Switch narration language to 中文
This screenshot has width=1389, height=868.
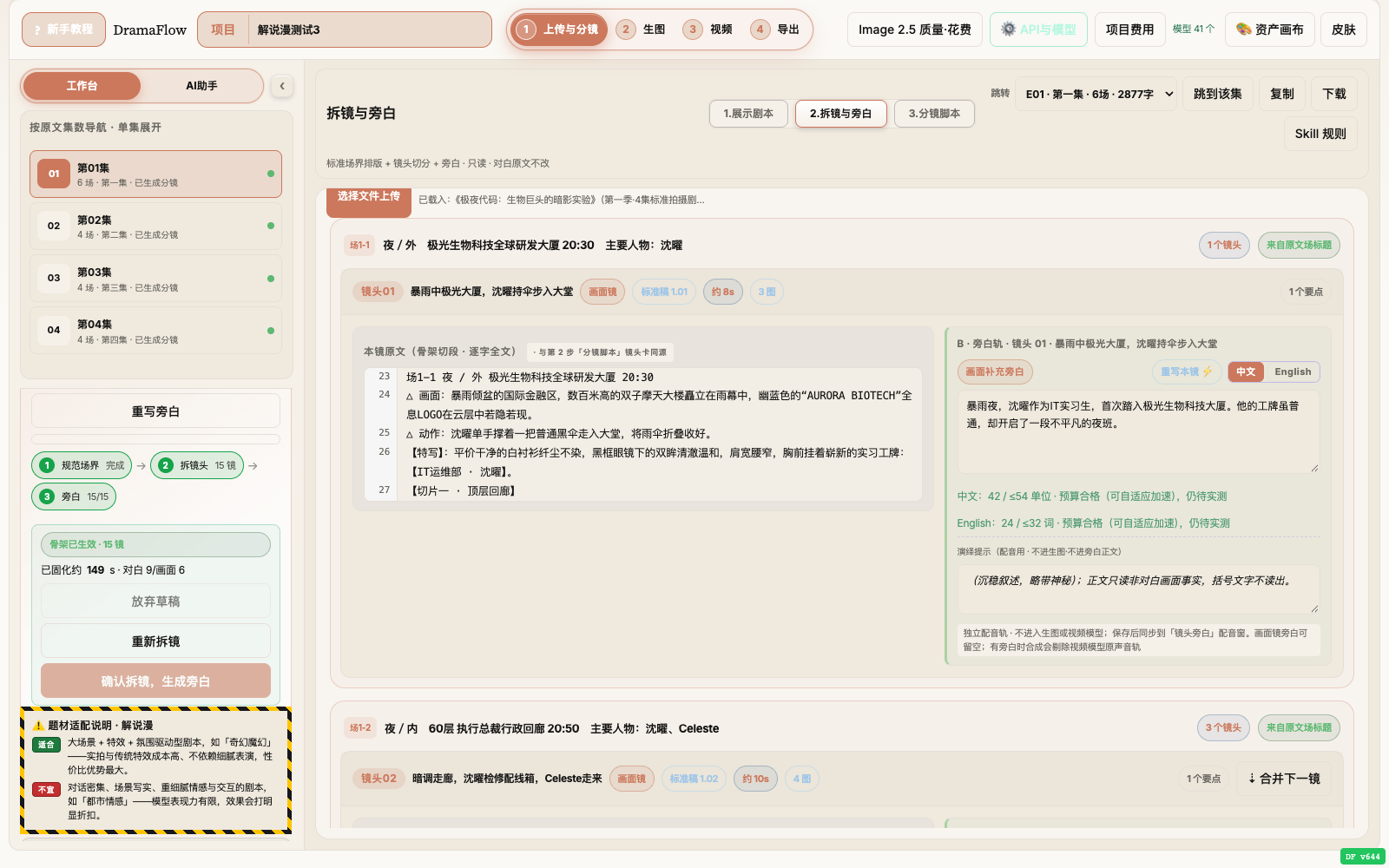coord(1246,372)
